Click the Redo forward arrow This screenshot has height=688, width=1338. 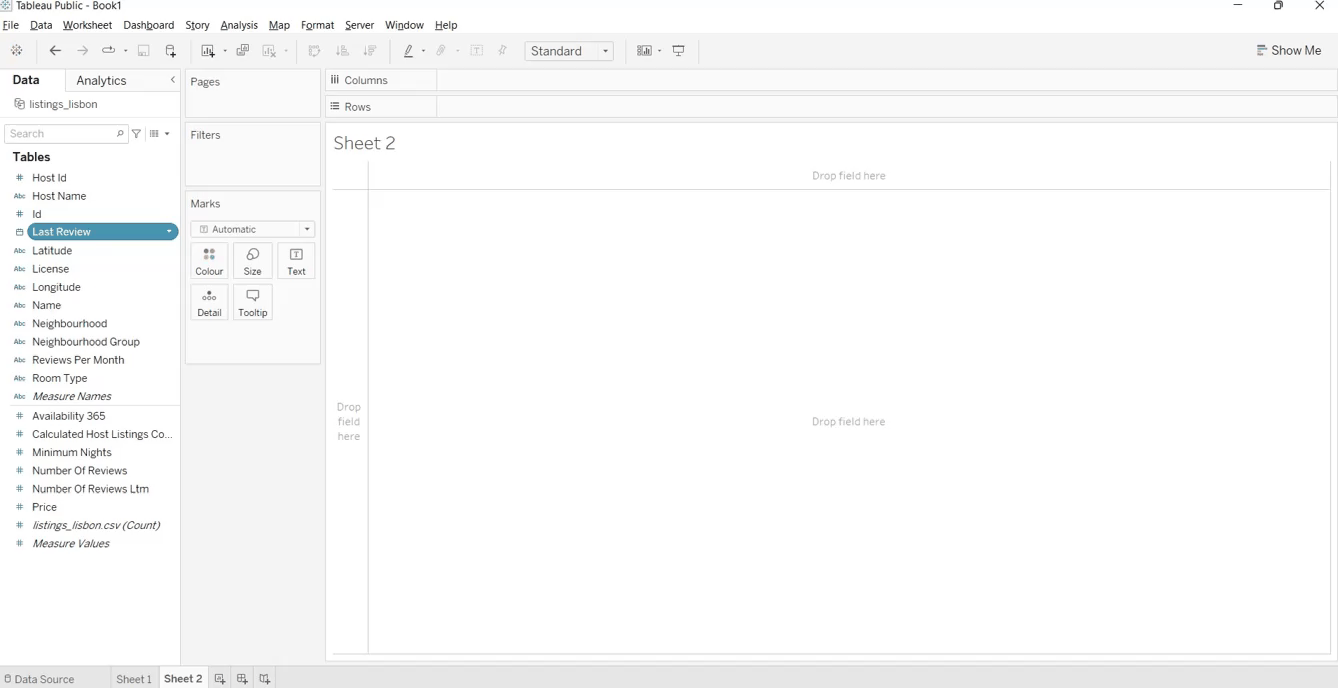[x=83, y=51]
